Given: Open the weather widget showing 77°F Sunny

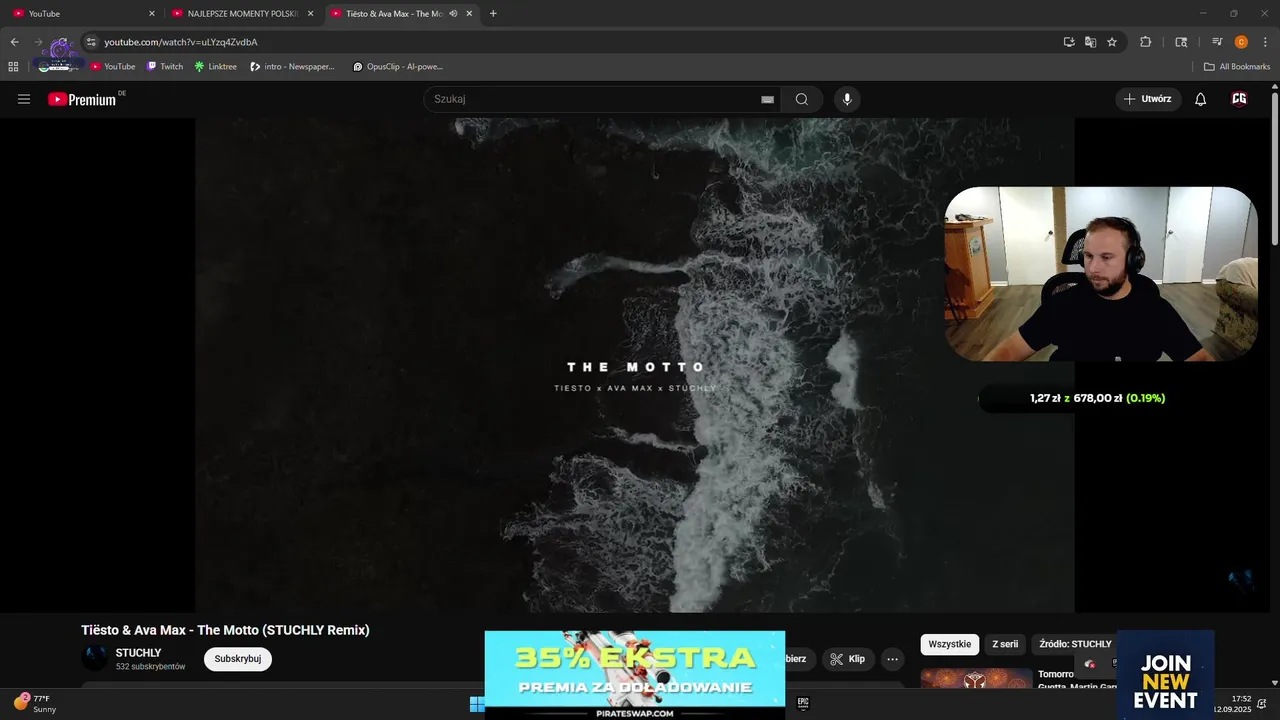Looking at the screenshot, I should click(x=35, y=703).
